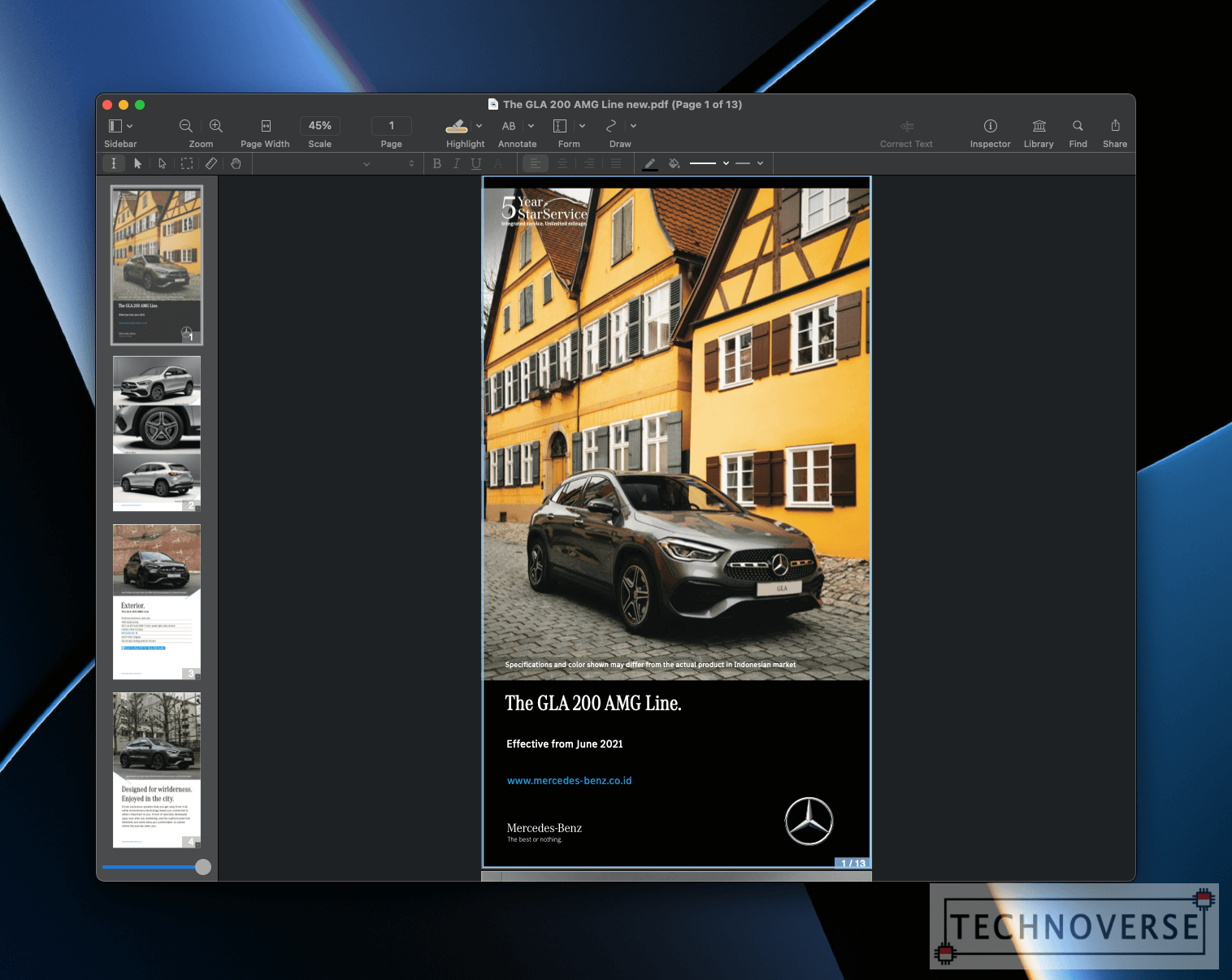Open the Sidebar view options dropdown
The height and width of the screenshot is (980, 1232).
coord(130,126)
